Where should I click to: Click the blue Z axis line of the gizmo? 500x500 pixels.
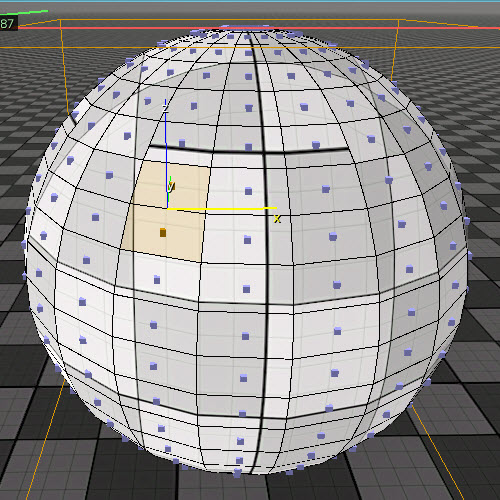(x=166, y=153)
